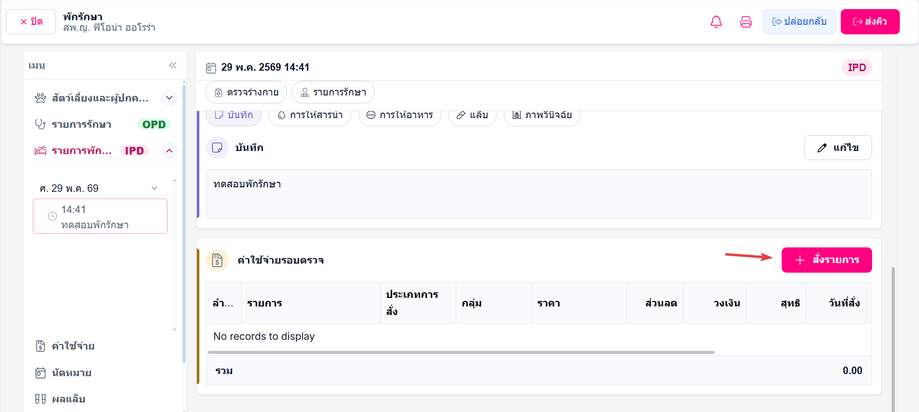The height and width of the screenshot is (412, 919).
Task: Switch to the แล็บ tab
Action: click(472, 115)
